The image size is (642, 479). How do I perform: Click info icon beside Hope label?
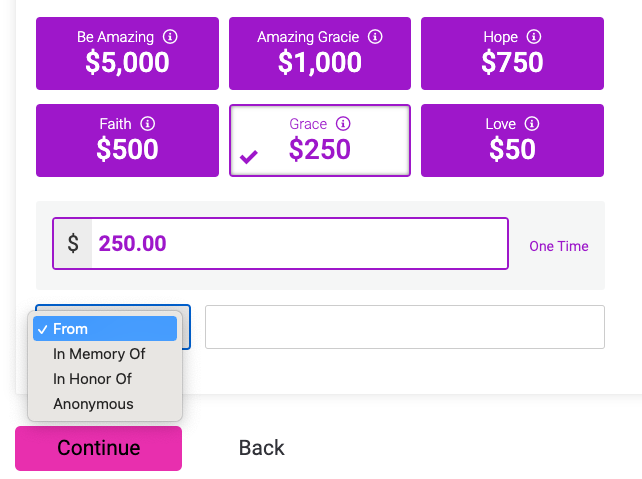point(534,37)
